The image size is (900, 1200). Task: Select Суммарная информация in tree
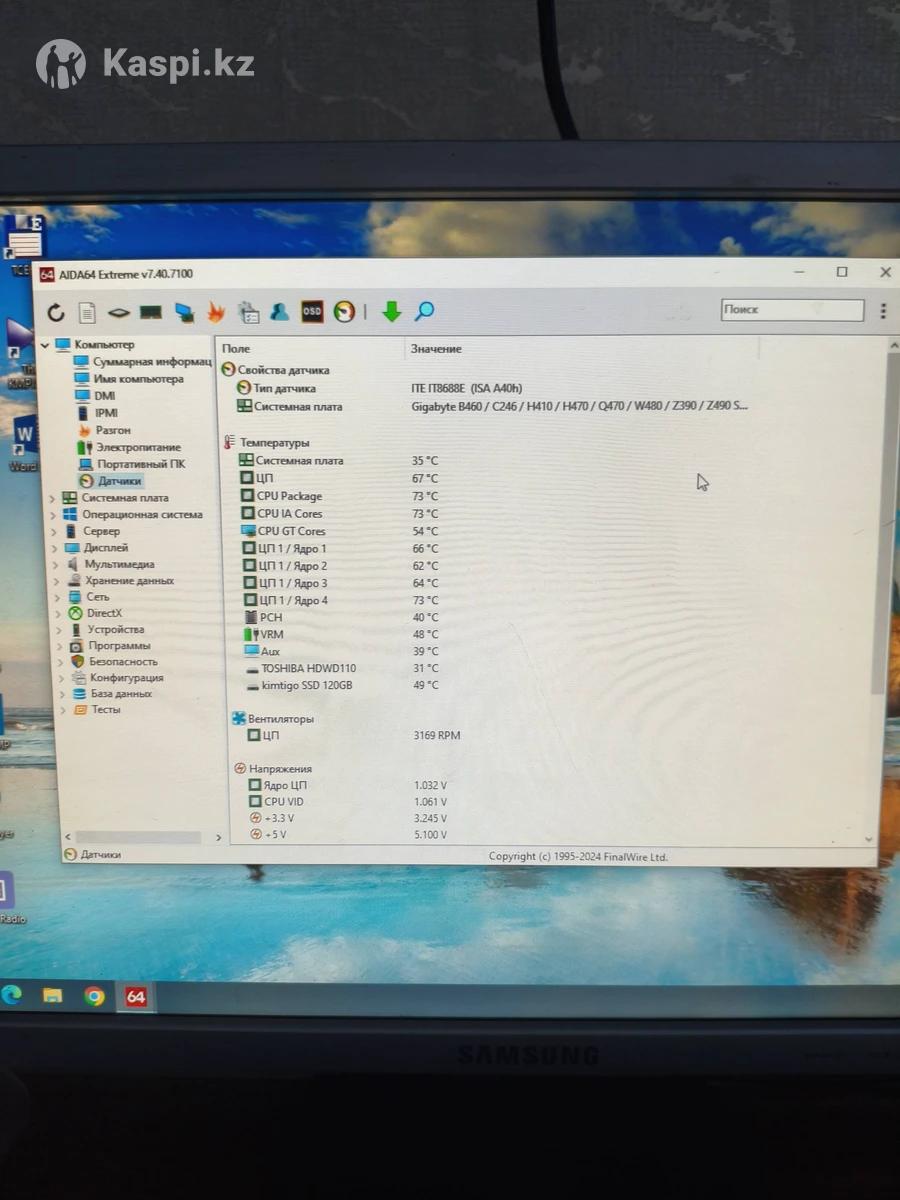coord(151,362)
